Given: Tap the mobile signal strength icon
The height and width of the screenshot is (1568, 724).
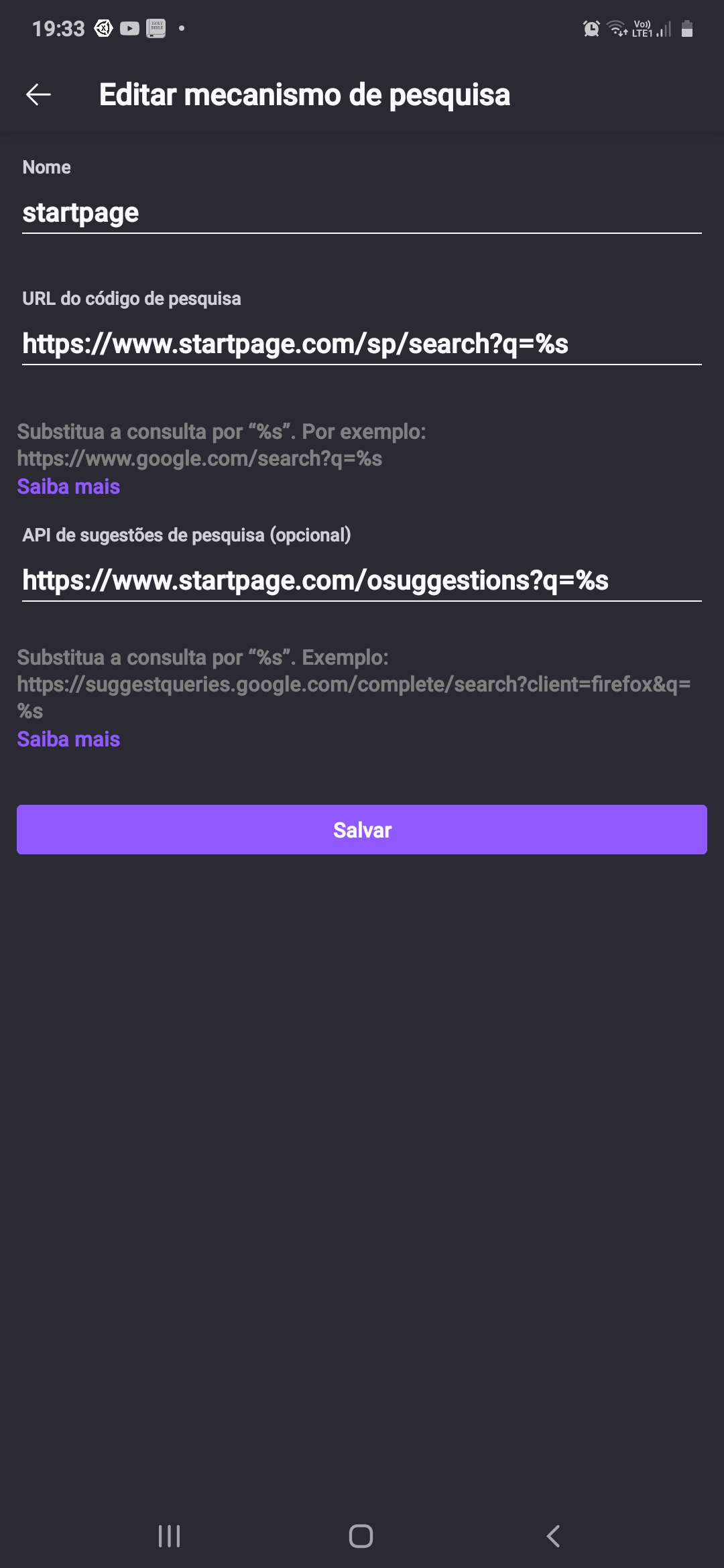Looking at the screenshot, I should 664,29.
